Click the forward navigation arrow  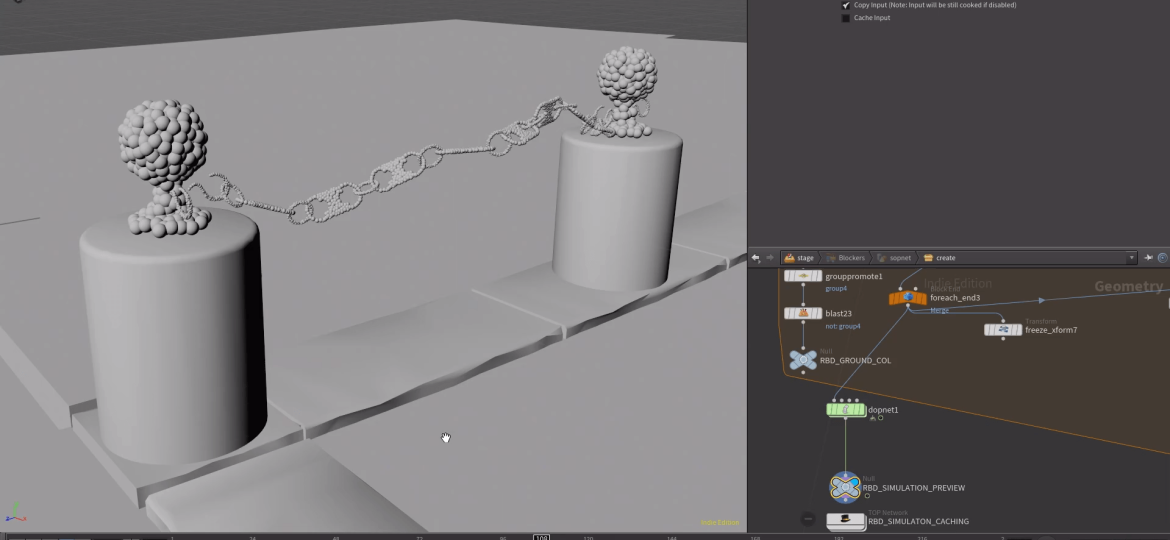point(768,258)
